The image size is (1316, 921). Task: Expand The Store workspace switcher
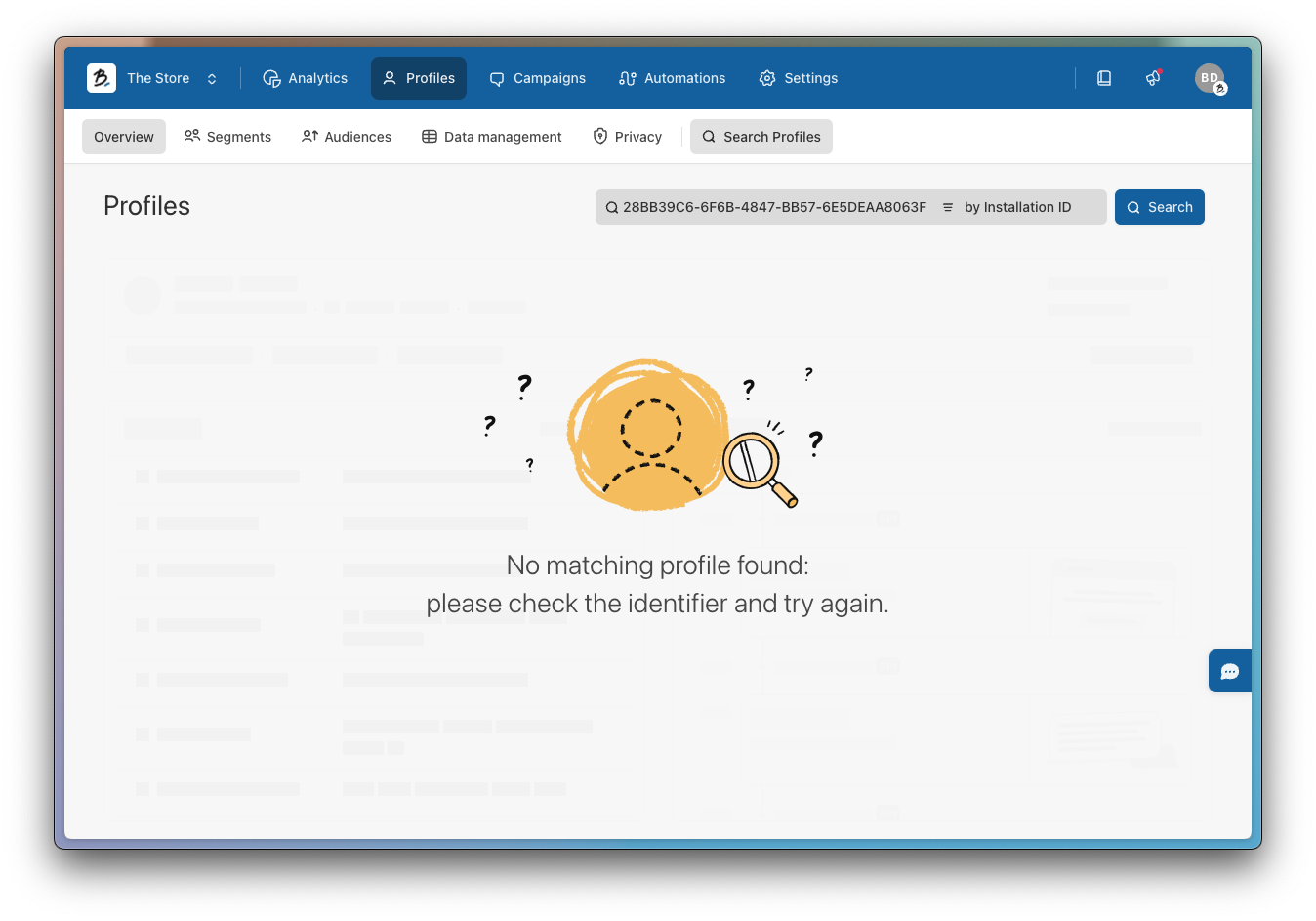[212, 78]
